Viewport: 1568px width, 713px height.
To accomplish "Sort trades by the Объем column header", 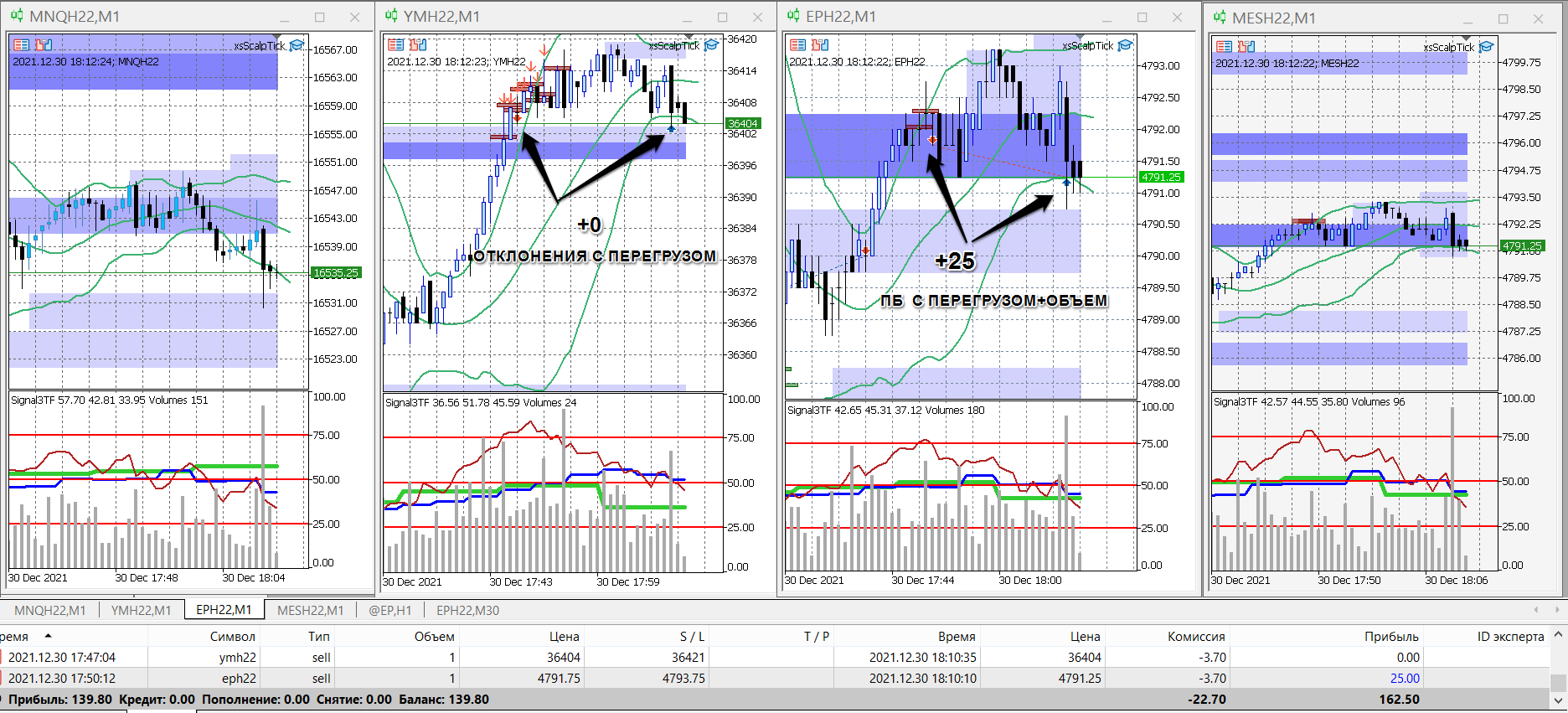I will point(434,637).
